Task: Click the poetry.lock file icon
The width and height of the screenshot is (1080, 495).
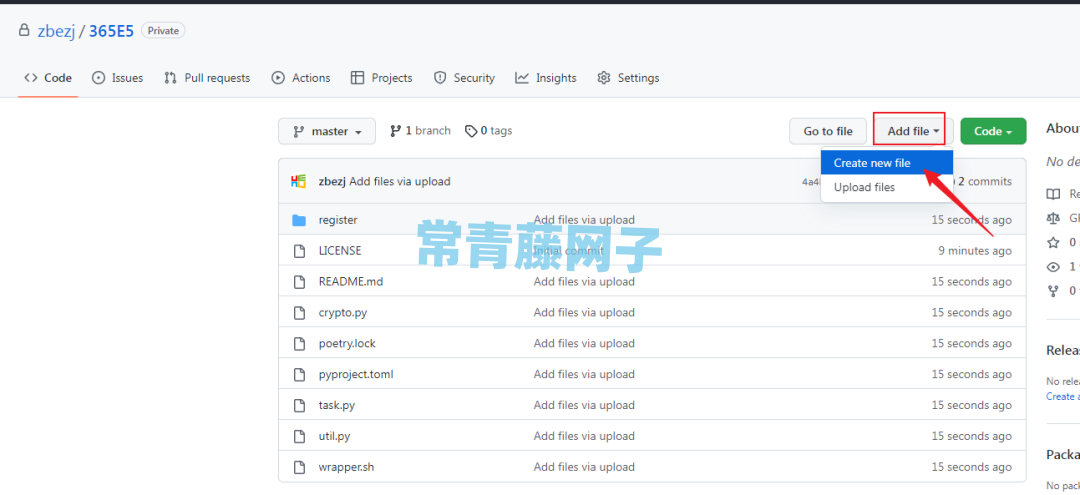Action: click(x=299, y=344)
